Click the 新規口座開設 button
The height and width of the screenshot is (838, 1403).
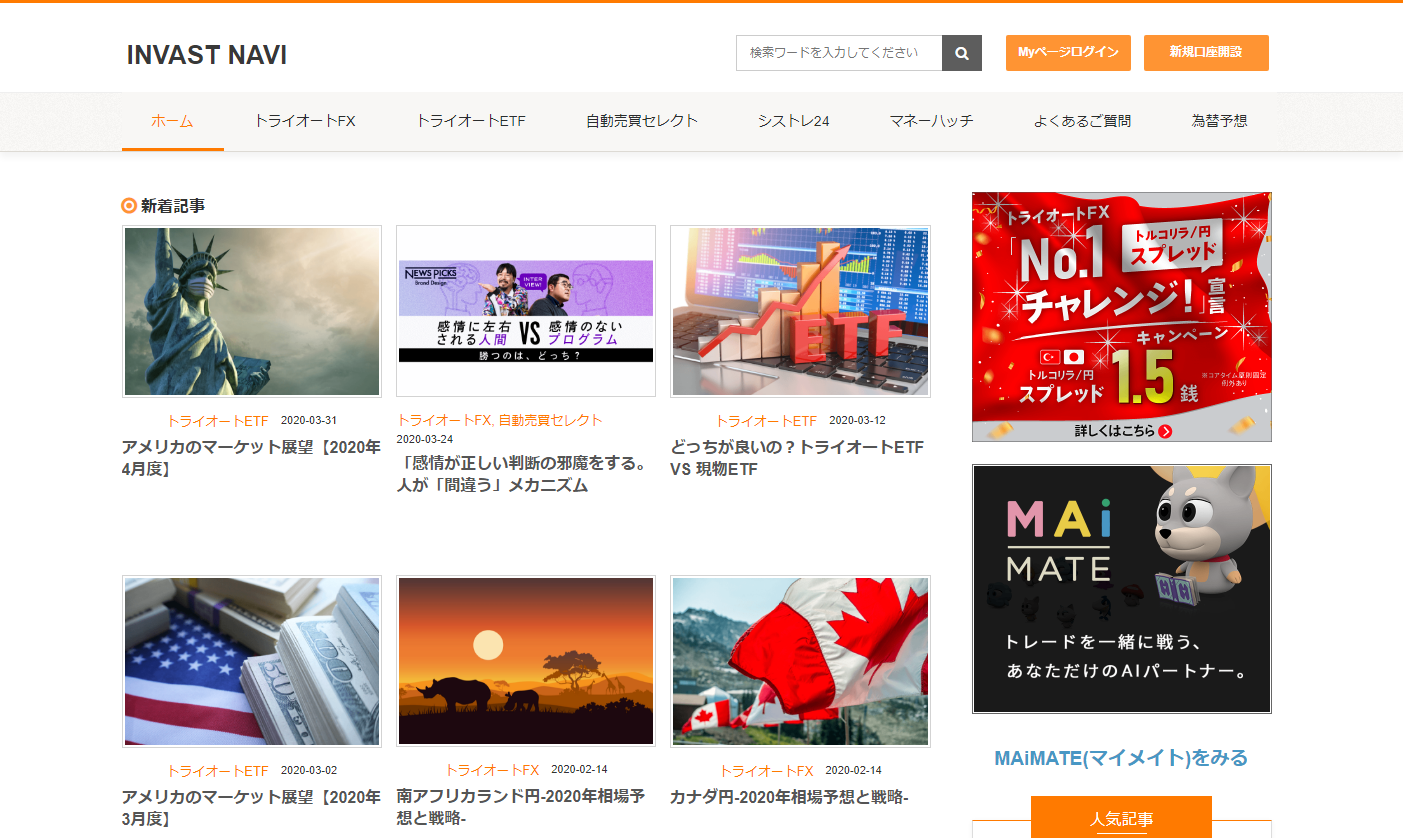[x=1205, y=53]
